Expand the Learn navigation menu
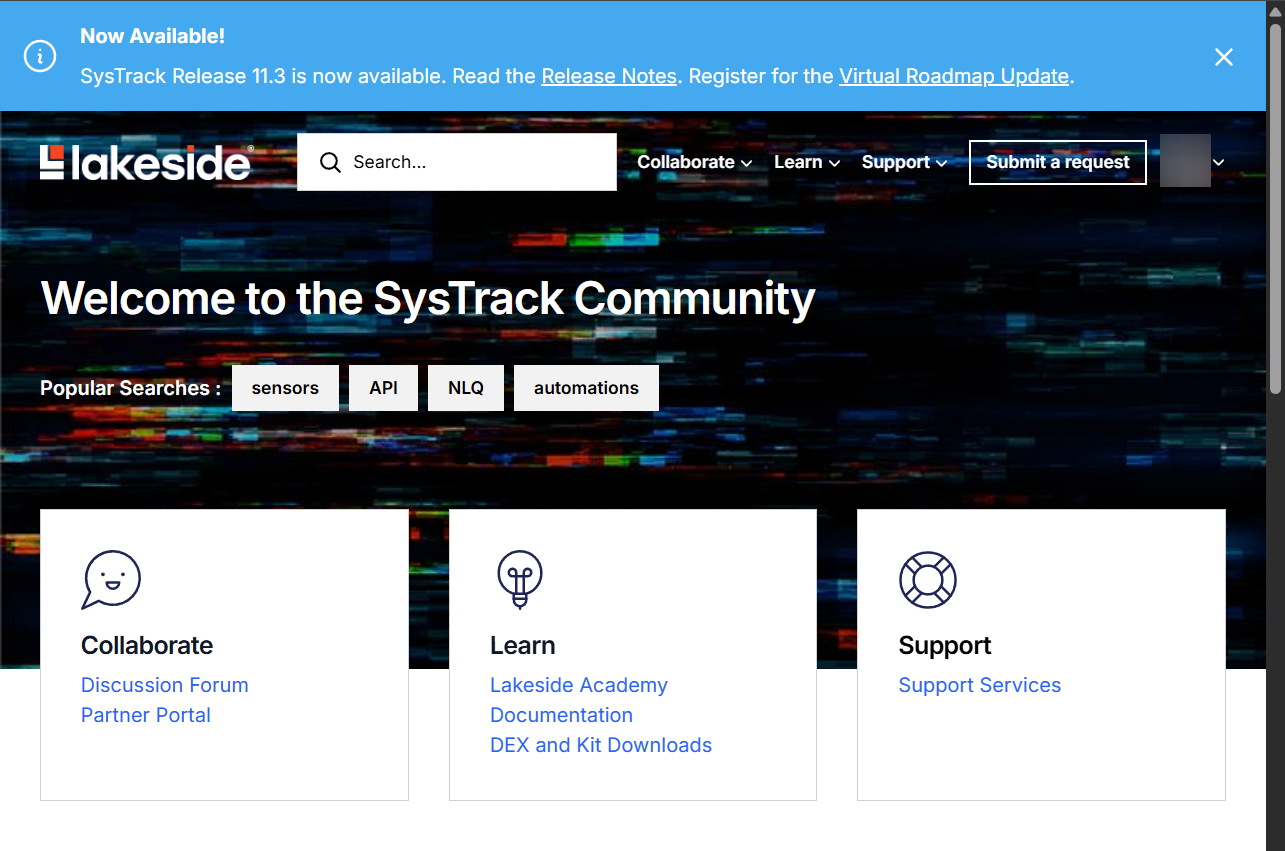The height and width of the screenshot is (851, 1285). point(807,162)
